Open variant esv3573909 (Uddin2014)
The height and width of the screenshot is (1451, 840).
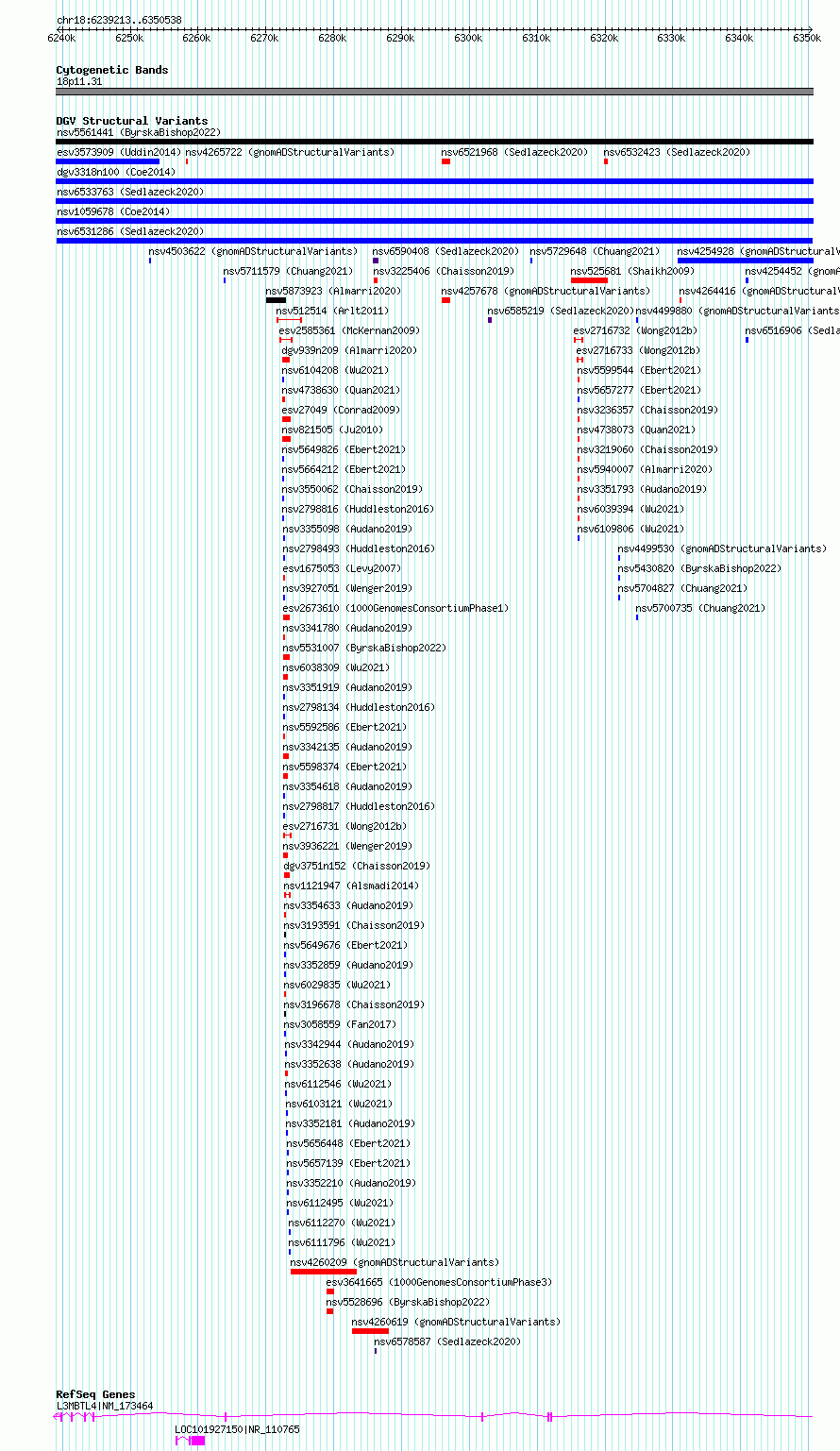coord(119,152)
